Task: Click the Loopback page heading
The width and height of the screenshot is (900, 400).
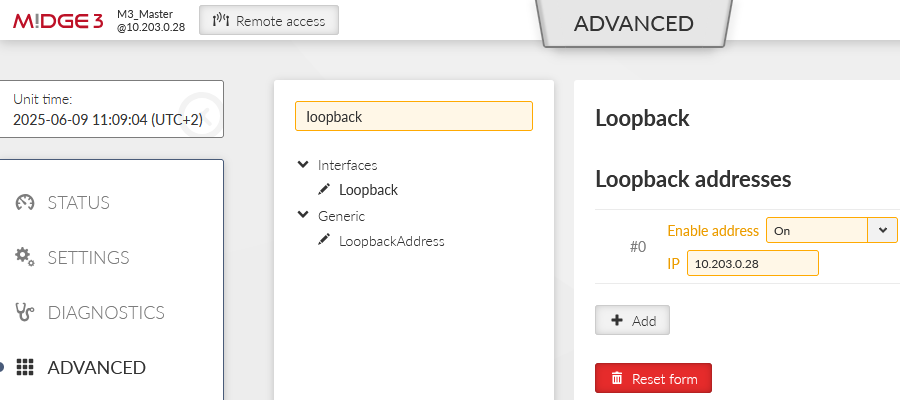Action: coord(642,118)
